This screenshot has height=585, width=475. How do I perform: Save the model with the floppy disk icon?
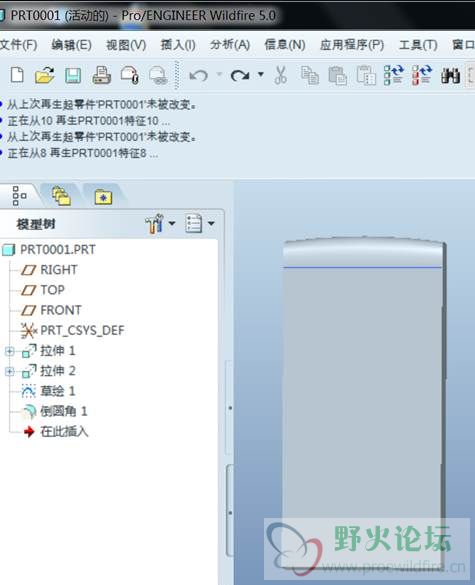pyautogui.click(x=73, y=75)
